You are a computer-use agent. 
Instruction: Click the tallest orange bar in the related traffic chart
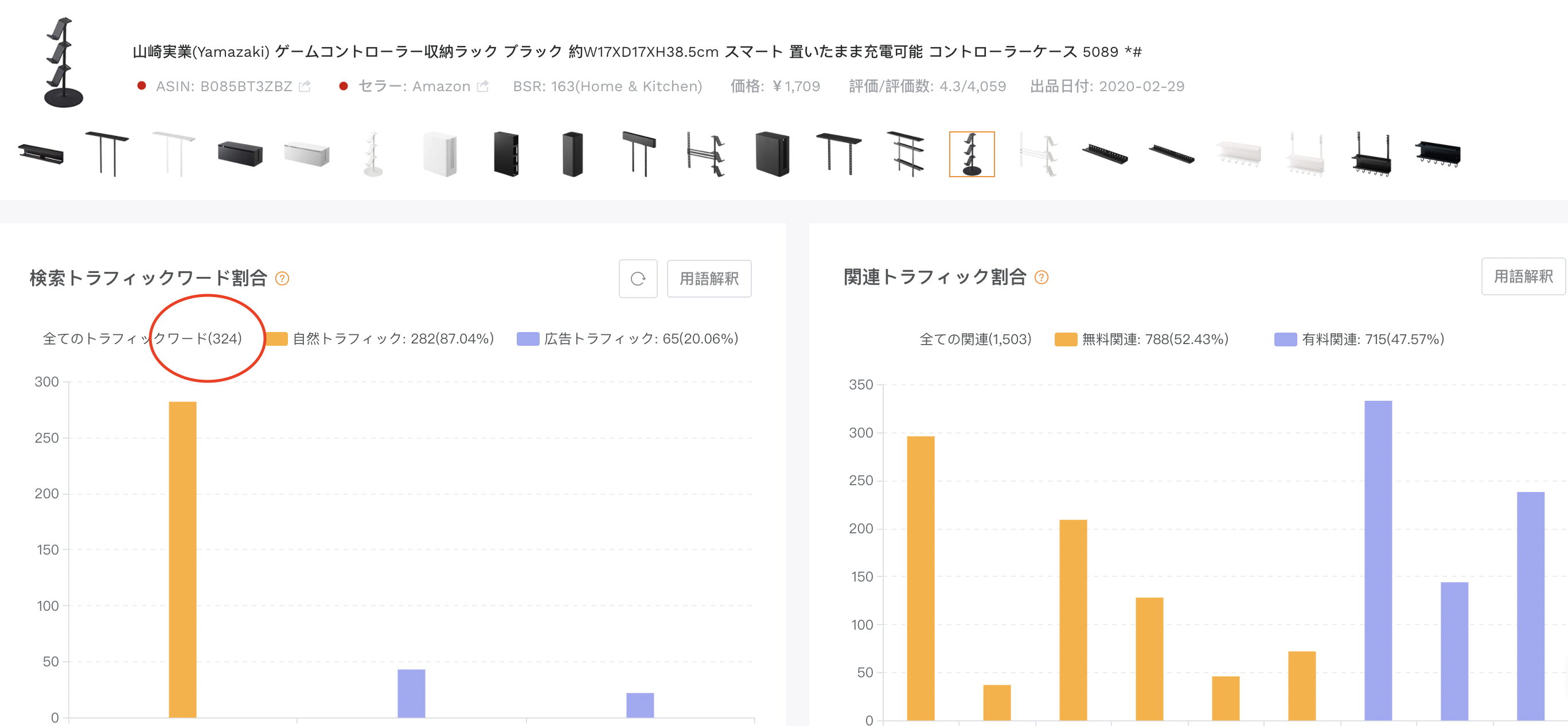click(x=921, y=578)
